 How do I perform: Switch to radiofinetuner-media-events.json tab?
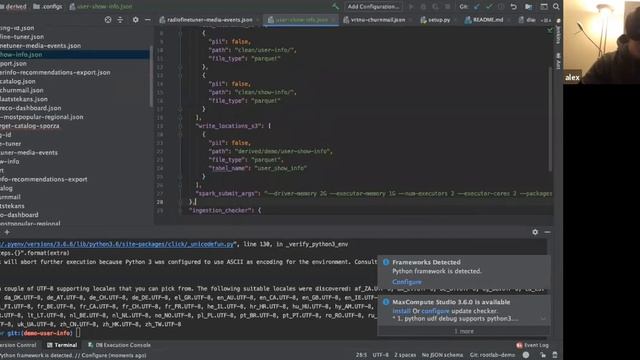point(207,20)
